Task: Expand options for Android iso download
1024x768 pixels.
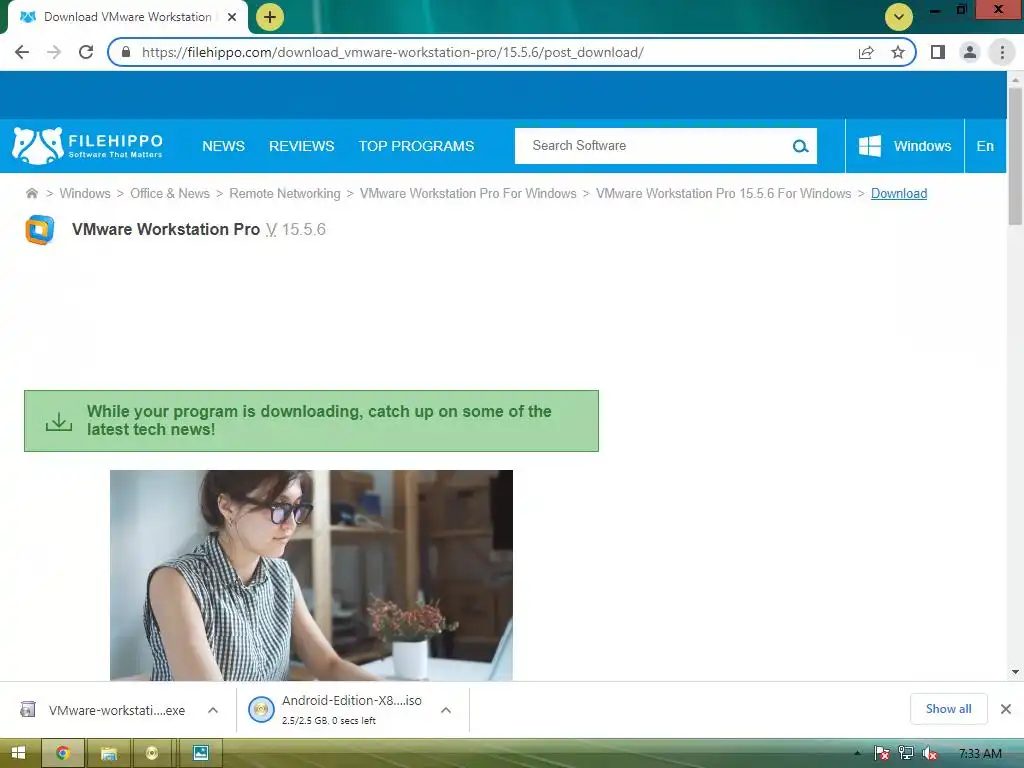Action: (446, 710)
